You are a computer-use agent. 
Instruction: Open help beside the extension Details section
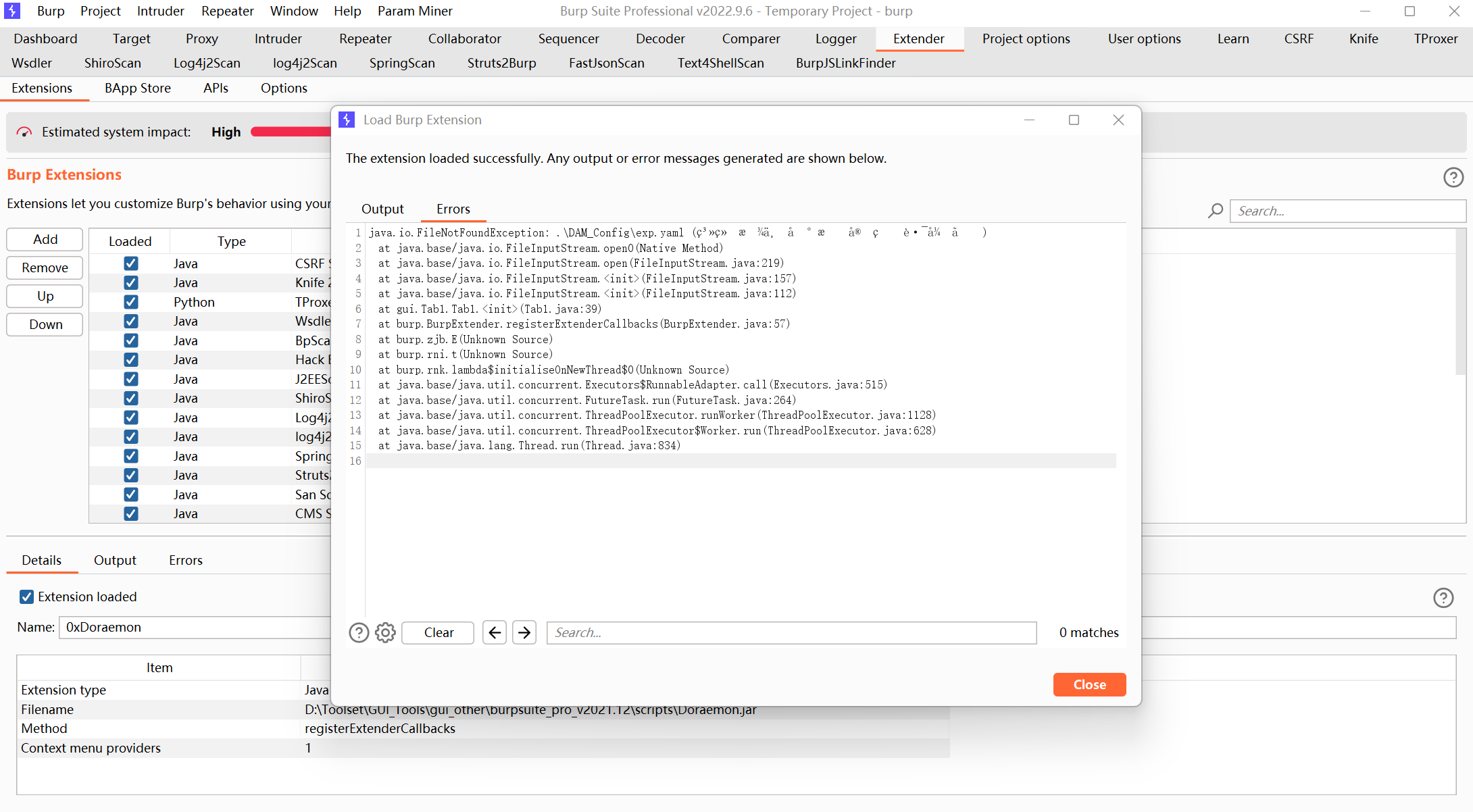(x=1443, y=598)
